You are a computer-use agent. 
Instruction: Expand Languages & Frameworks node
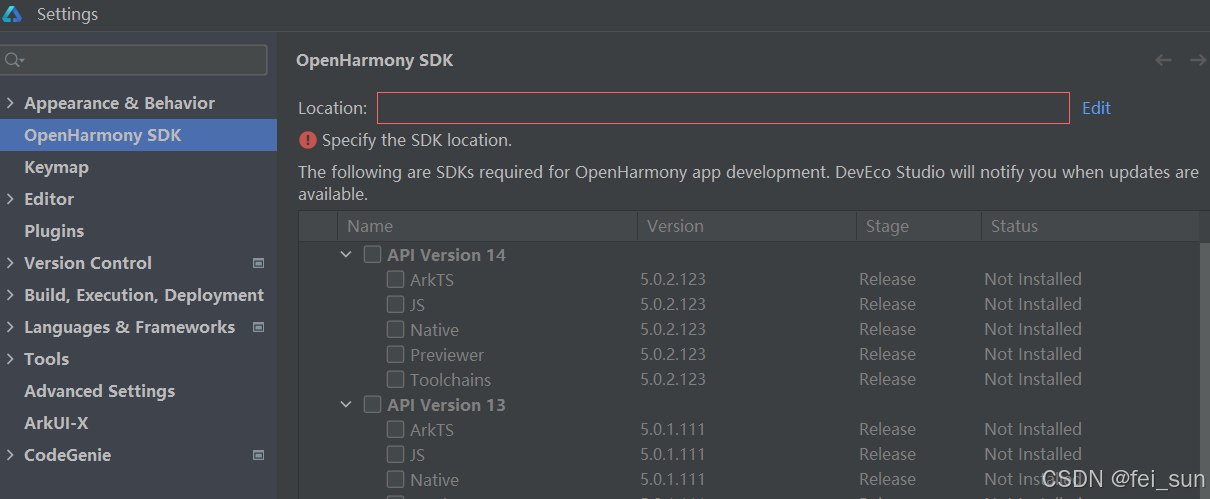[10, 327]
